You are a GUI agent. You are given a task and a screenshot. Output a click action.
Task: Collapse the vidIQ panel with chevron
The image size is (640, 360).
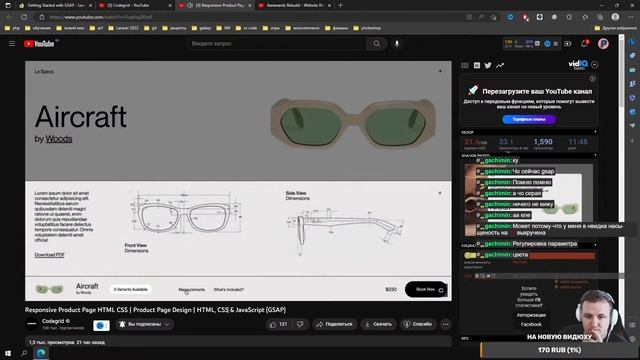click(595, 64)
